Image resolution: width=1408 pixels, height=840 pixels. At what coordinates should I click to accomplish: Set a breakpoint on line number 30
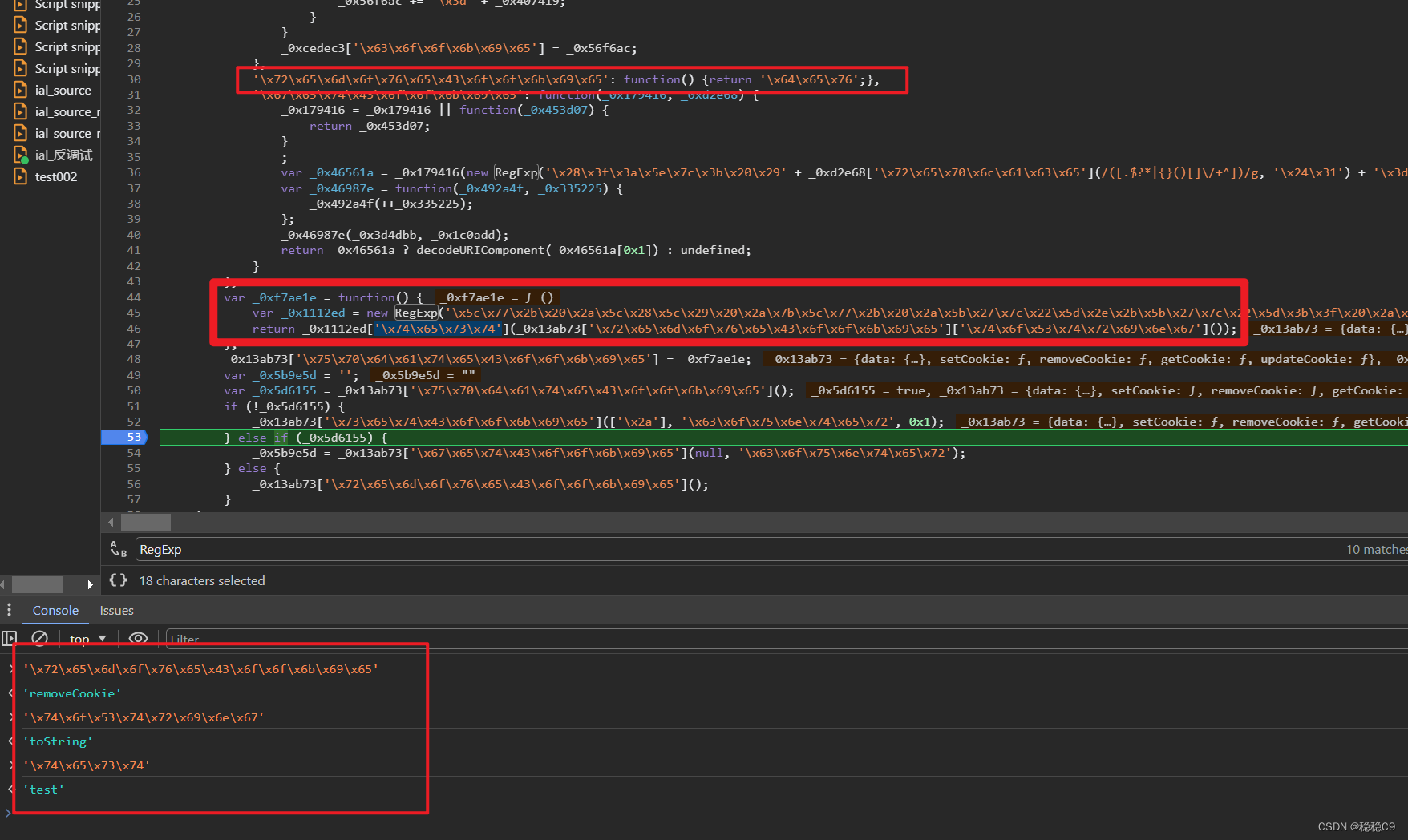[x=133, y=79]
